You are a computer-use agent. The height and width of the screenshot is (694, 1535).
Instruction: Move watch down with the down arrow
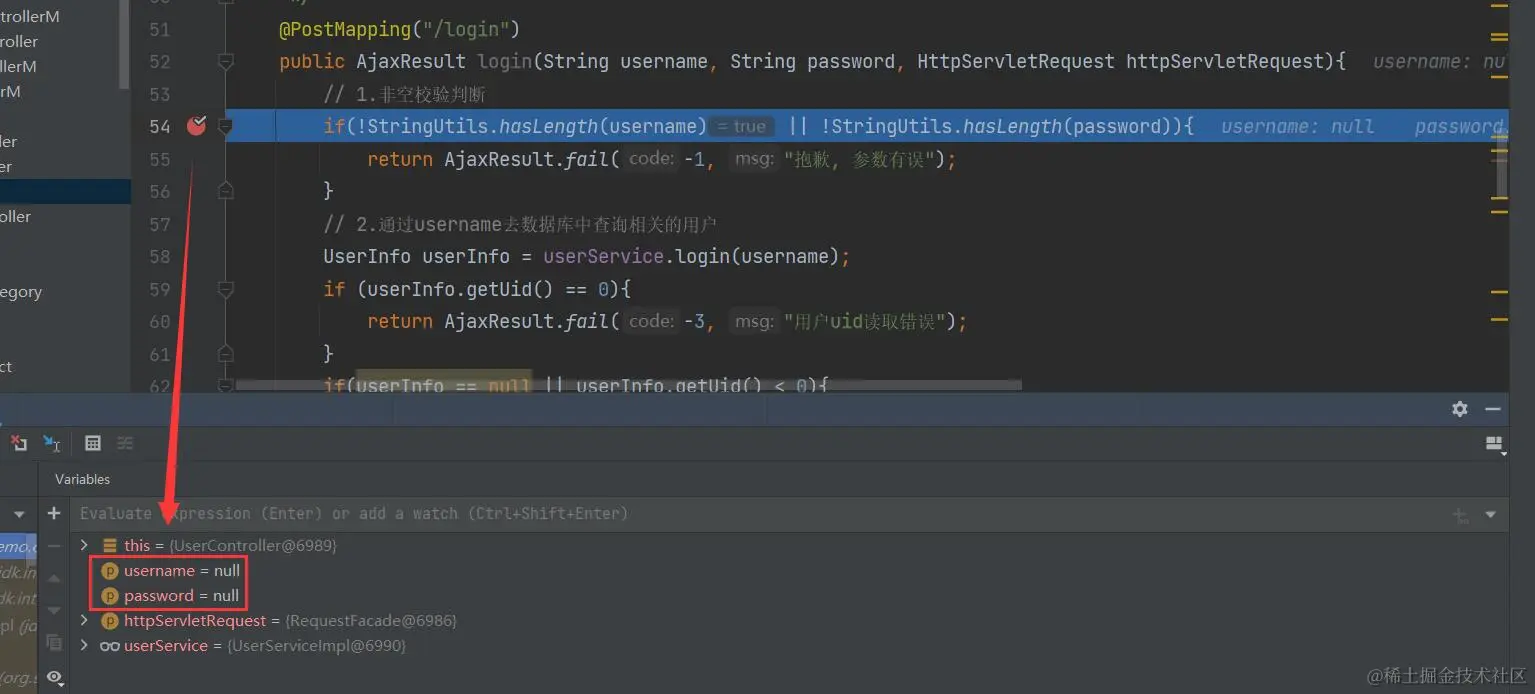(54, 610)
